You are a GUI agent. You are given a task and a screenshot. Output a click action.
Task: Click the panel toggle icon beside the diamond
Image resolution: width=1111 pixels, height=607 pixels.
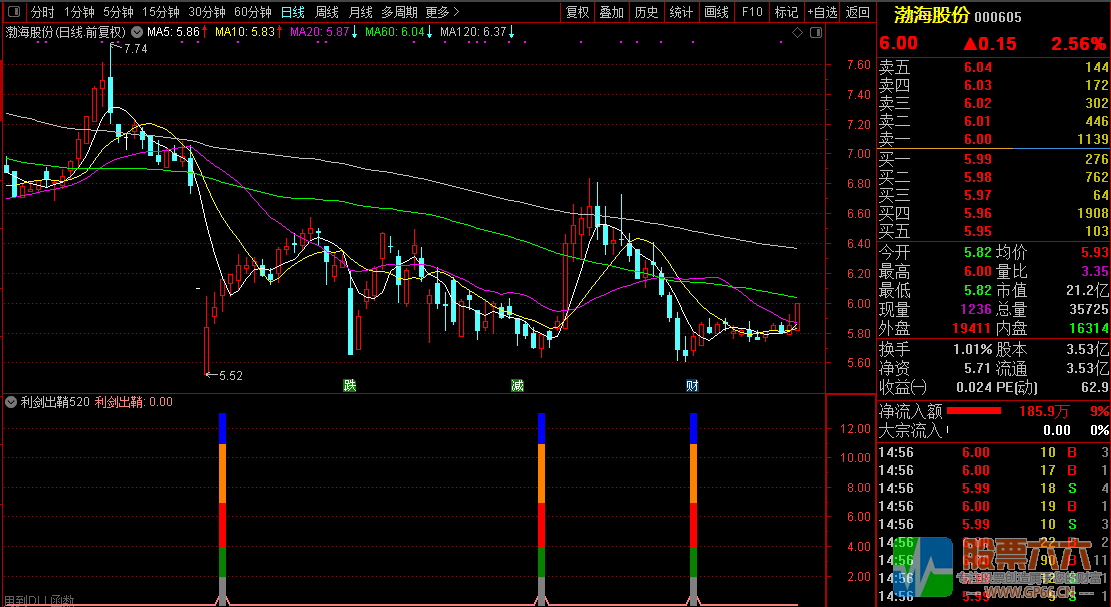814,33
